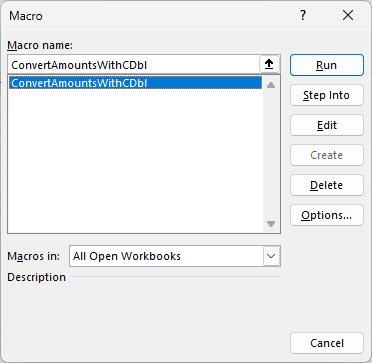Click the macro list scroll up arrow

[x=271, y=85]
